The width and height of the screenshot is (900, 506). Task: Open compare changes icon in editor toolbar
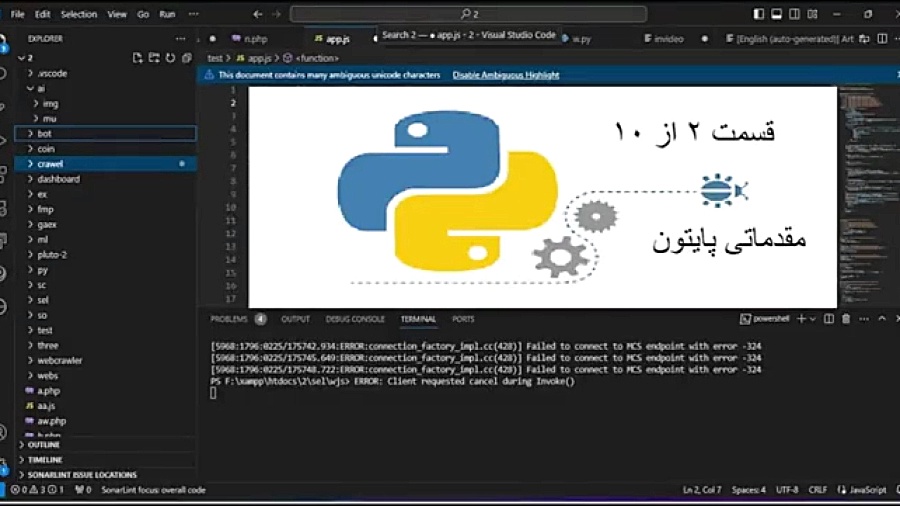tap(864, 38)
